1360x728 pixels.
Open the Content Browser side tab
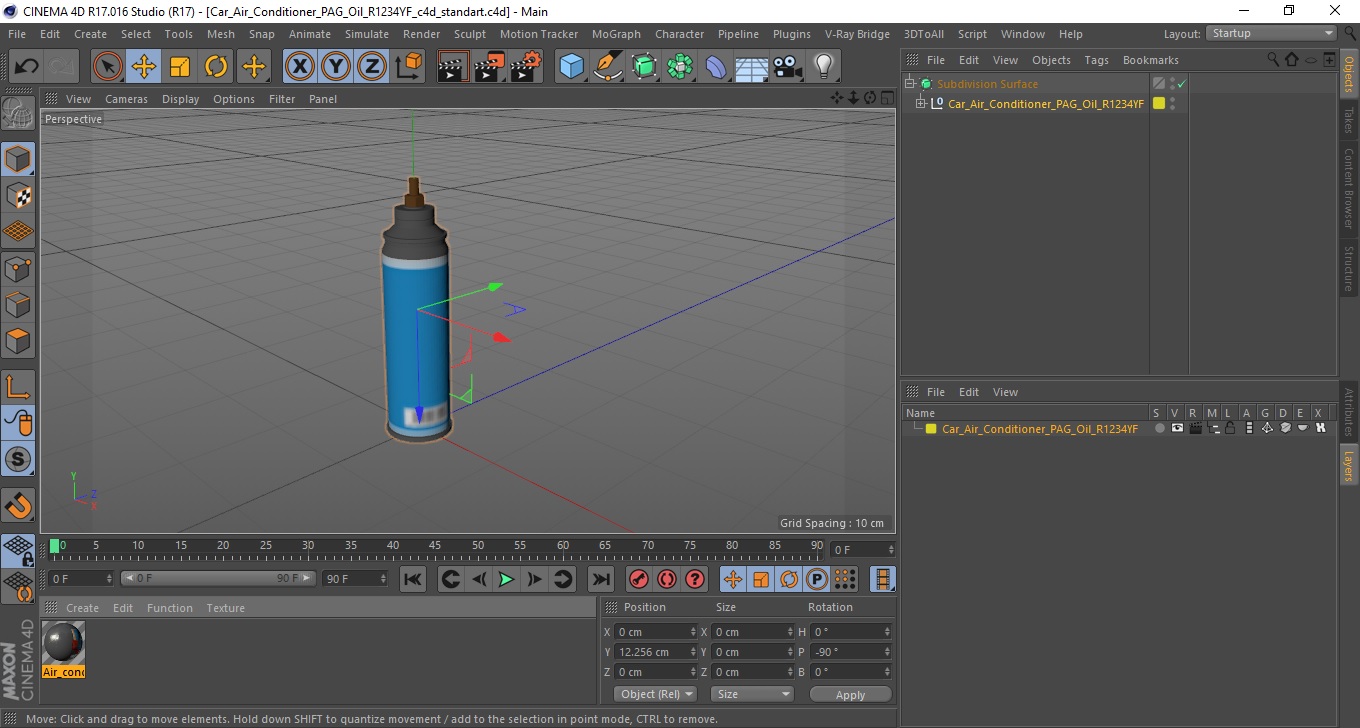pyautogui.click(x=1349, y=188)
